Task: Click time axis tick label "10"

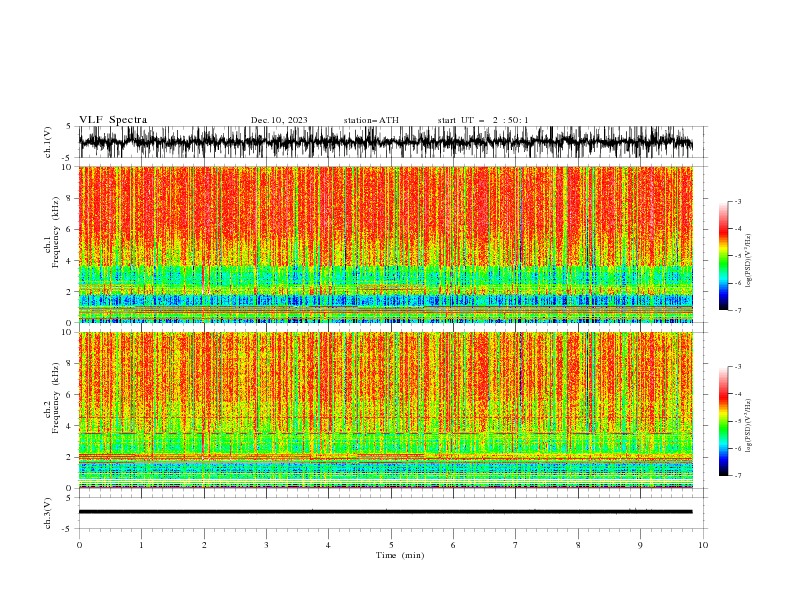Action: pyautogui.click(x=703, y=545)
